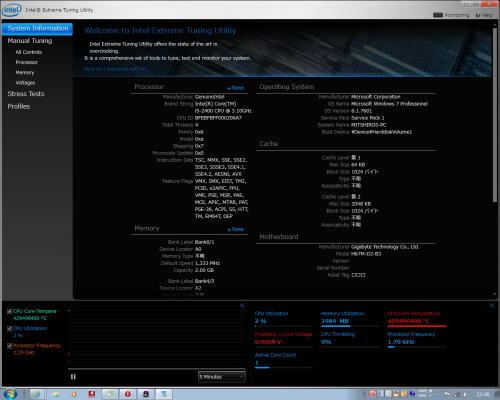Toggle Processor Frequency graph checkbox
The width and height of the screenshot is (500, 400).
click(x=10, y=346)
